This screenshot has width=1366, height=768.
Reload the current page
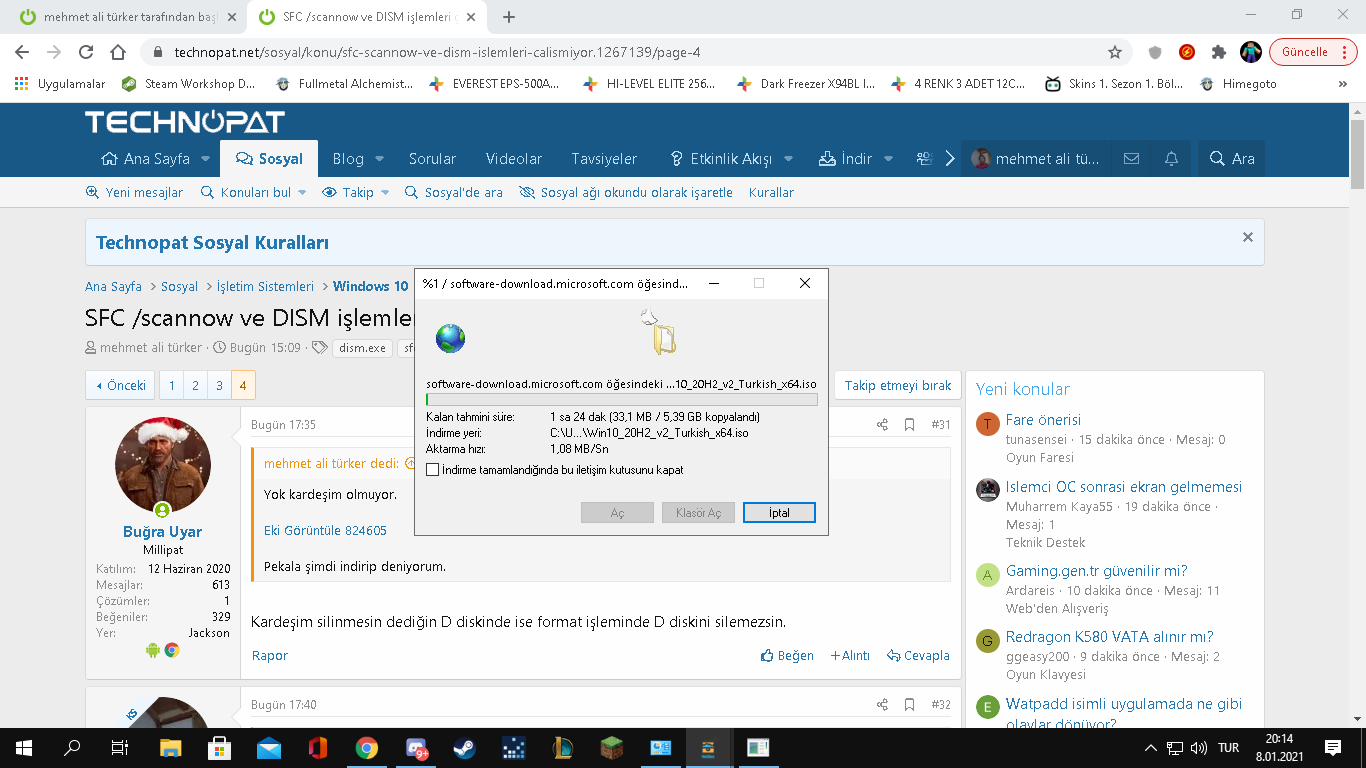coord(86,52)
